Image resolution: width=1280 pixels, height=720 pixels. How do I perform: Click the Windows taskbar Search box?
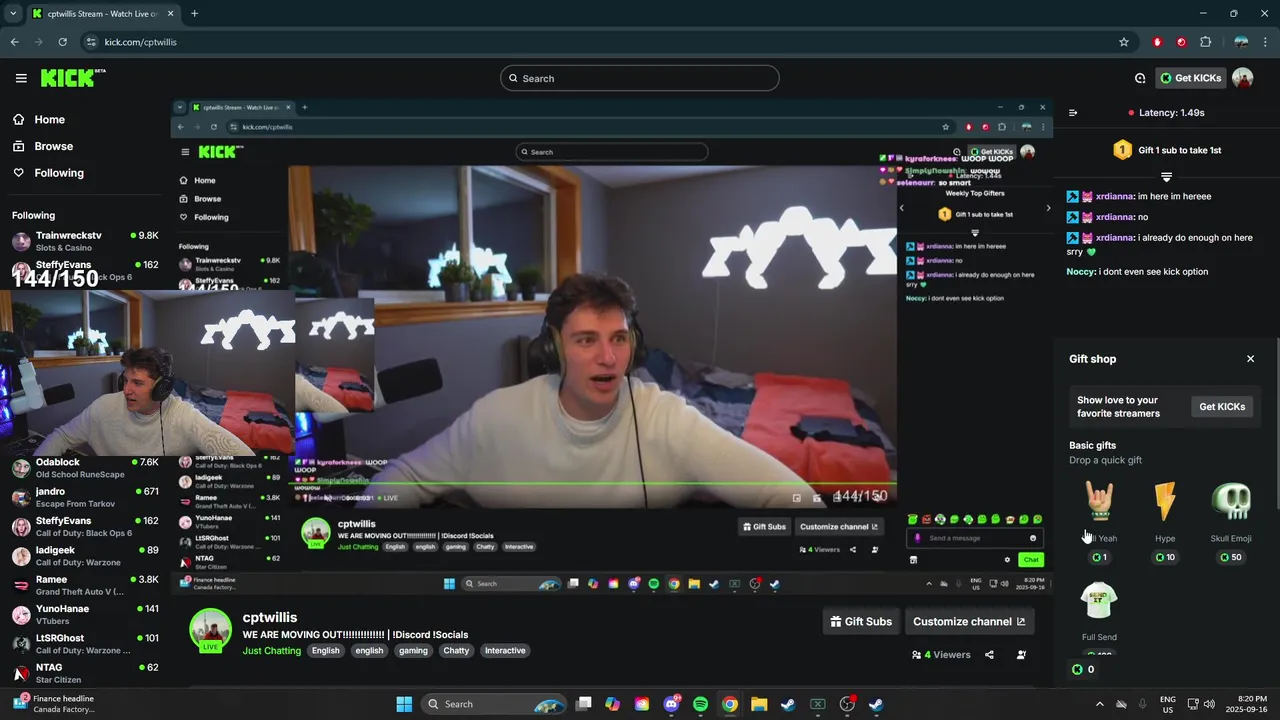click(x=493, y=704)
